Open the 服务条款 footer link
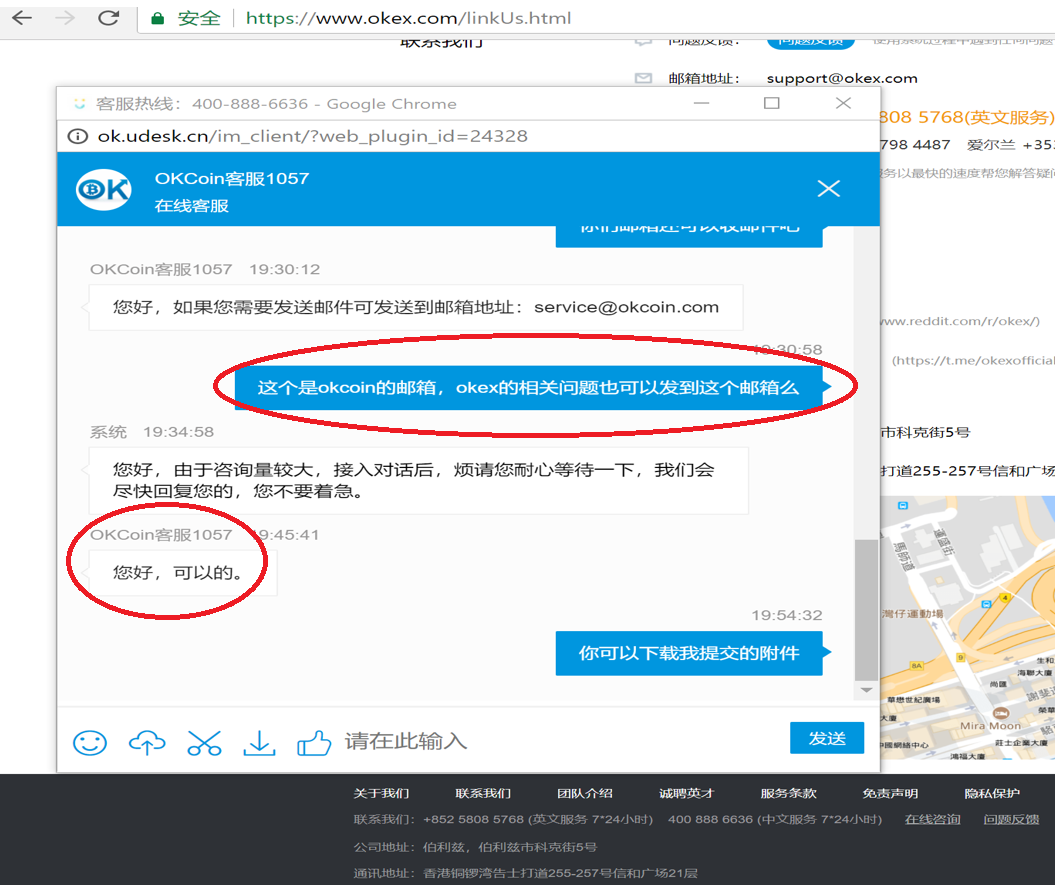 click(x=788, y=793)
